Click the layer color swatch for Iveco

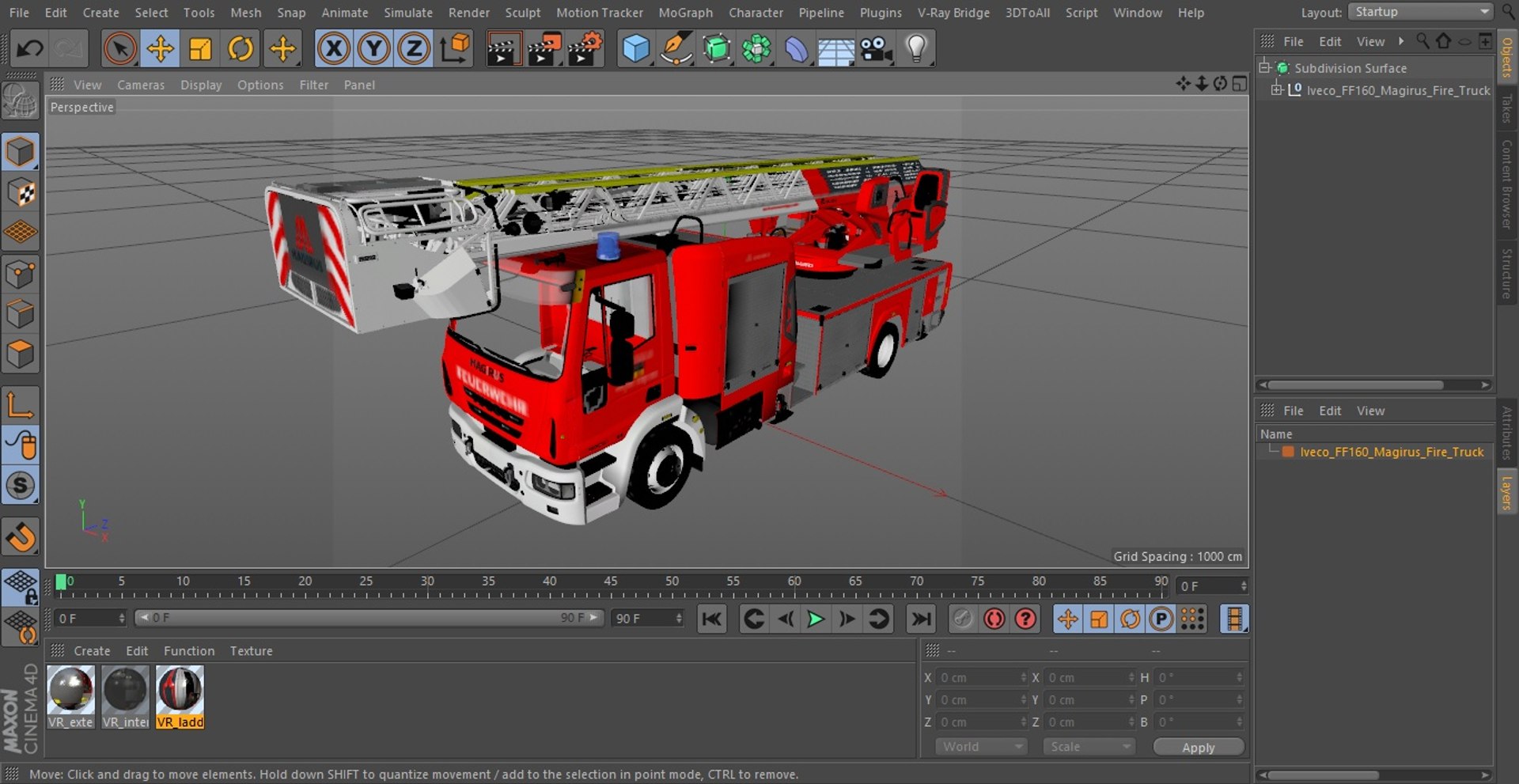(1288, 452)
